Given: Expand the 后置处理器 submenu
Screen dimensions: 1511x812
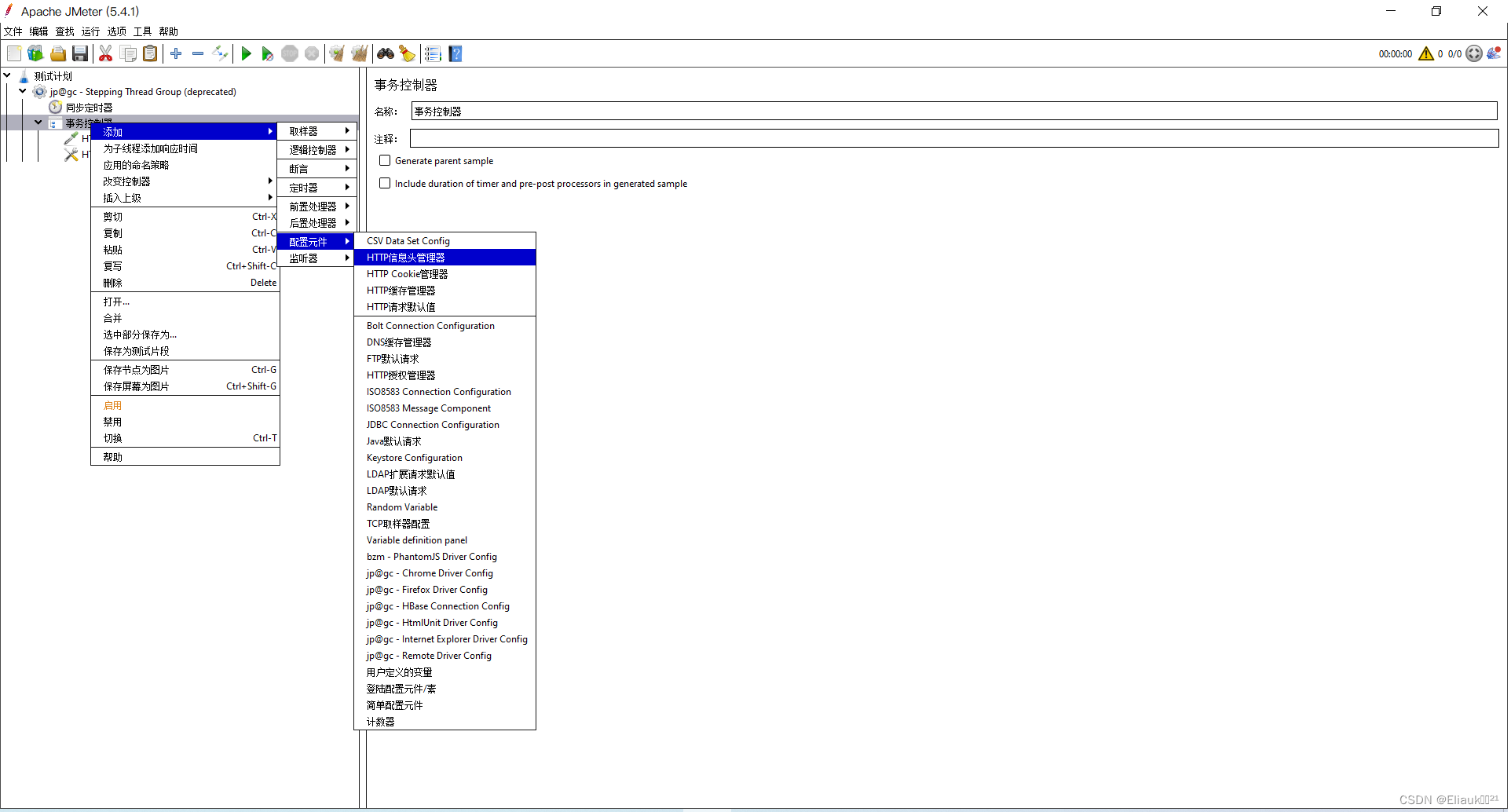Looking at the screenshot, I should pos(316,223).
